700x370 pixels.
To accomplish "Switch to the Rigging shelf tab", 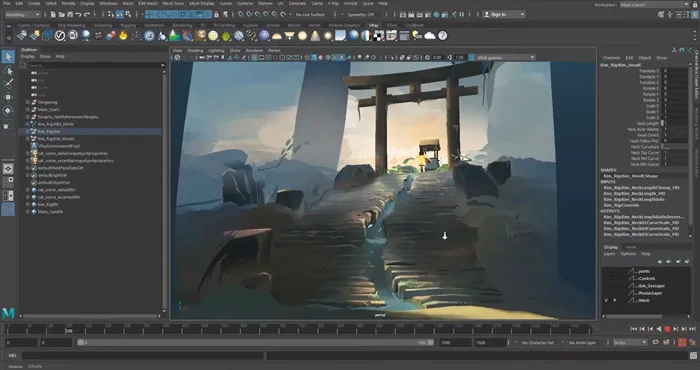I will tap(128, 25).
